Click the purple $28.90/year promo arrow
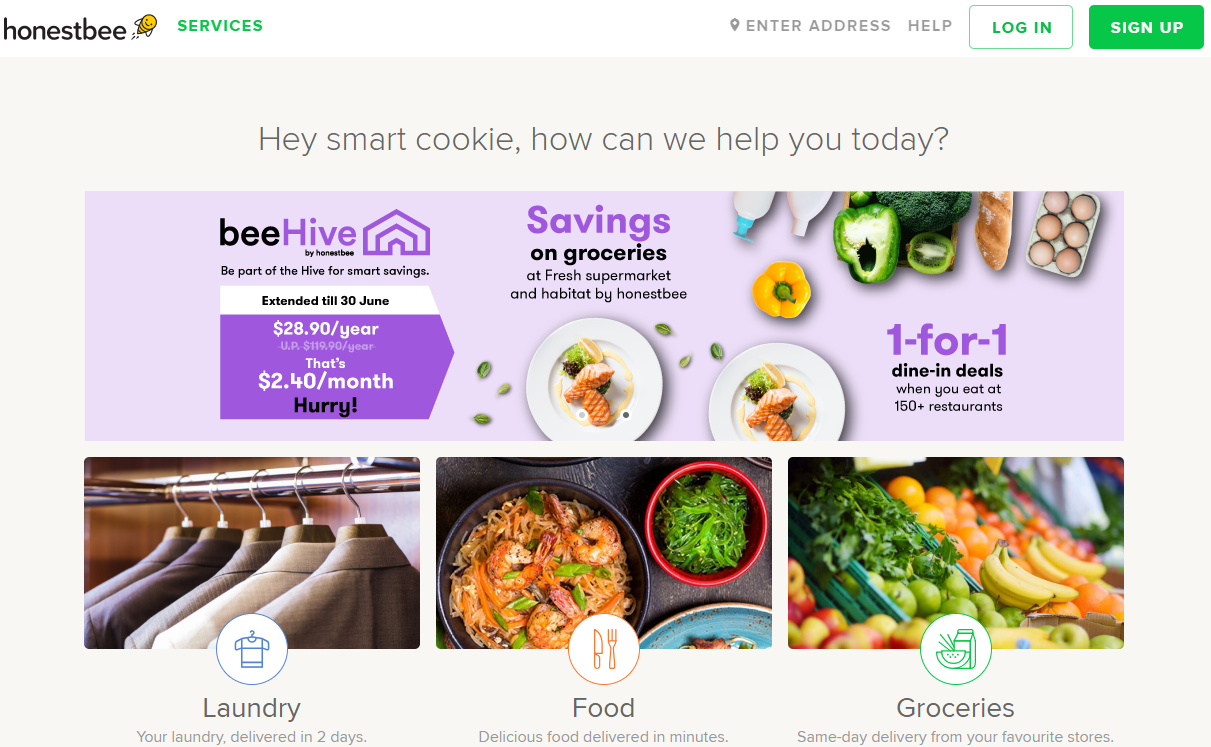The image size is (1211, 747). tap(337, 367)
